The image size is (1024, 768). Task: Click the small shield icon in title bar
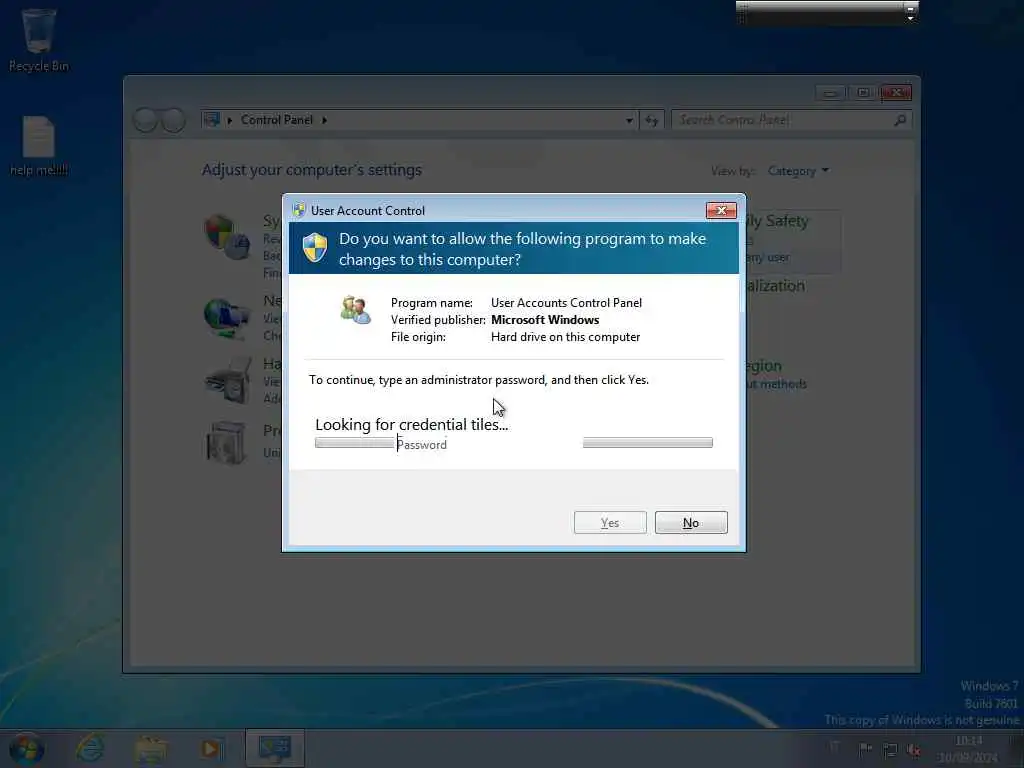coord(298,210)
